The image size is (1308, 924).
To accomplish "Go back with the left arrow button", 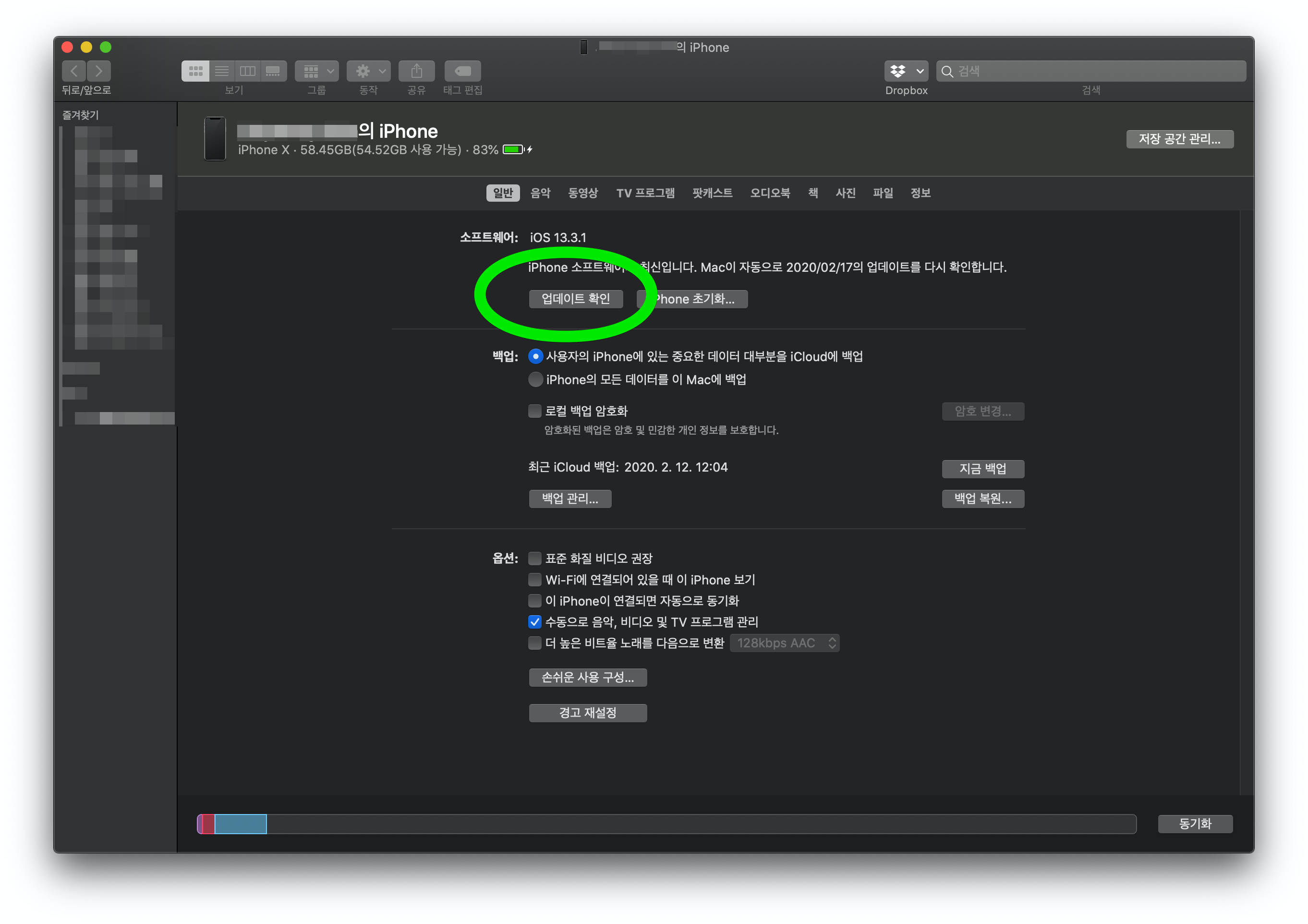I will pyautogui.click(x=74, y=71).
